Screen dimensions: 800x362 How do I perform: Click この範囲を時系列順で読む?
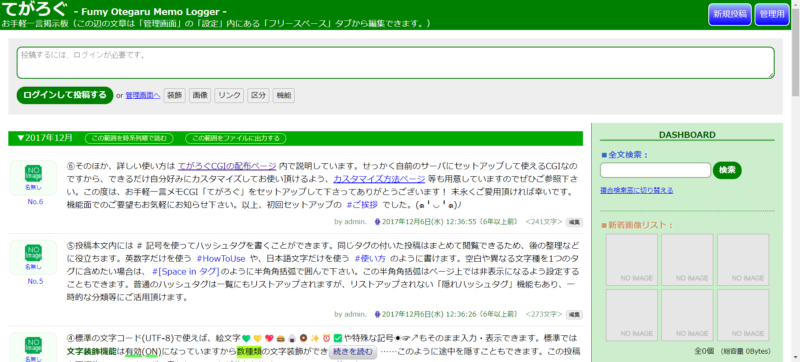pyautogui.click(x=129, y=139)
